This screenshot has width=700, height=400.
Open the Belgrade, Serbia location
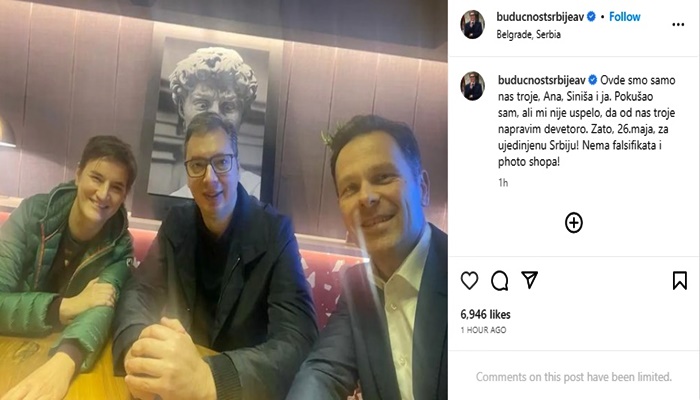tap(529, 34)
